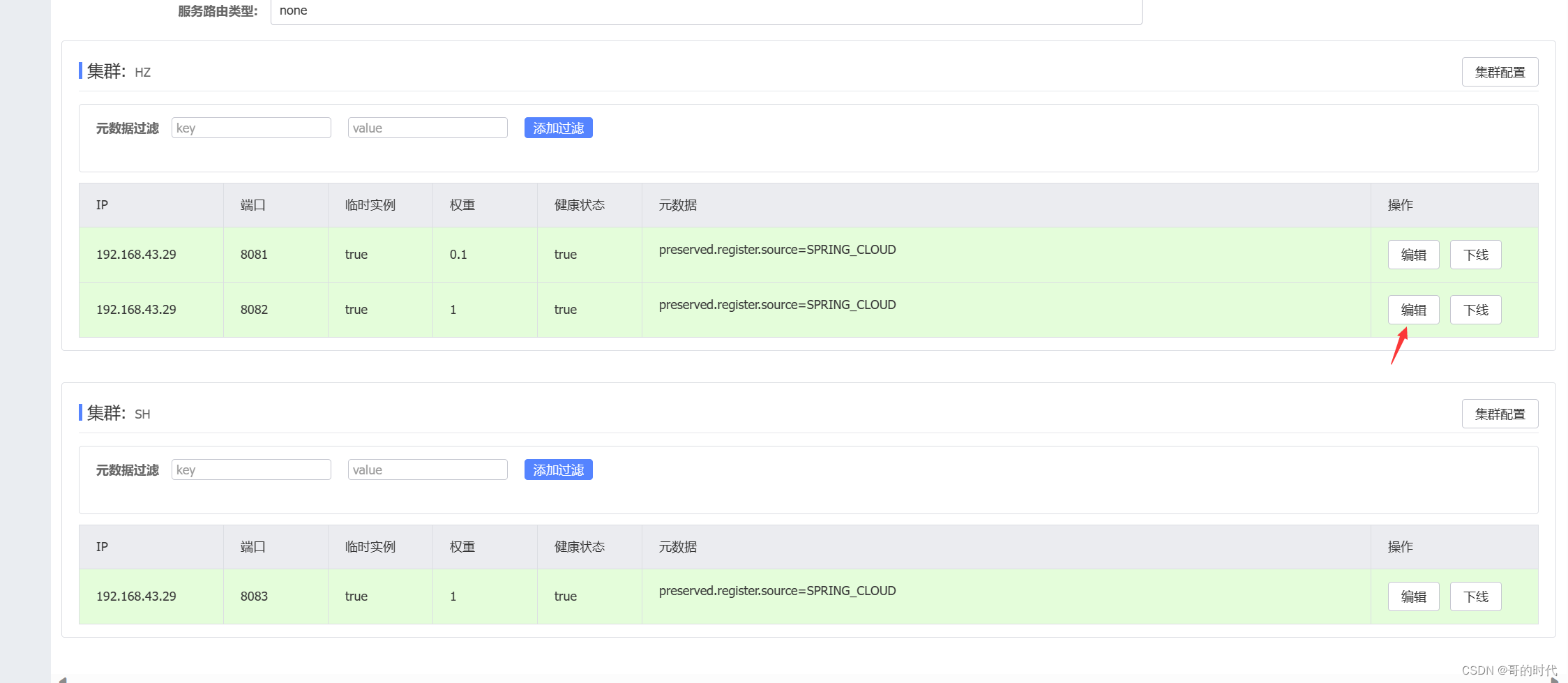Image resolution: width=1568 pixels, height=683 pixels.
Task: Click the 元数据 column header in SH table
Action: point(677,547)
